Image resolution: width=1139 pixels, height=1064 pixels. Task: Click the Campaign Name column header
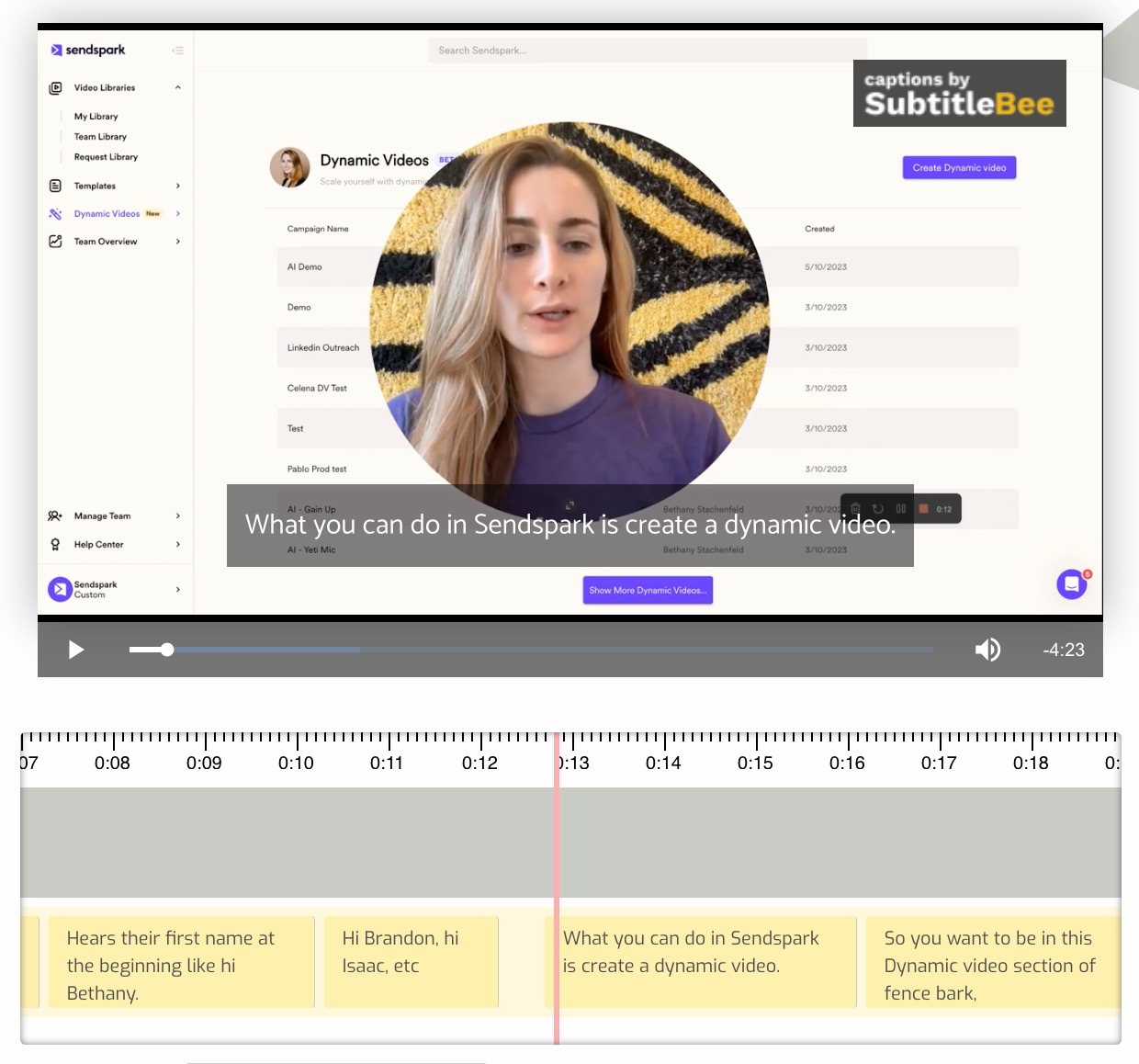coord(318,229)
